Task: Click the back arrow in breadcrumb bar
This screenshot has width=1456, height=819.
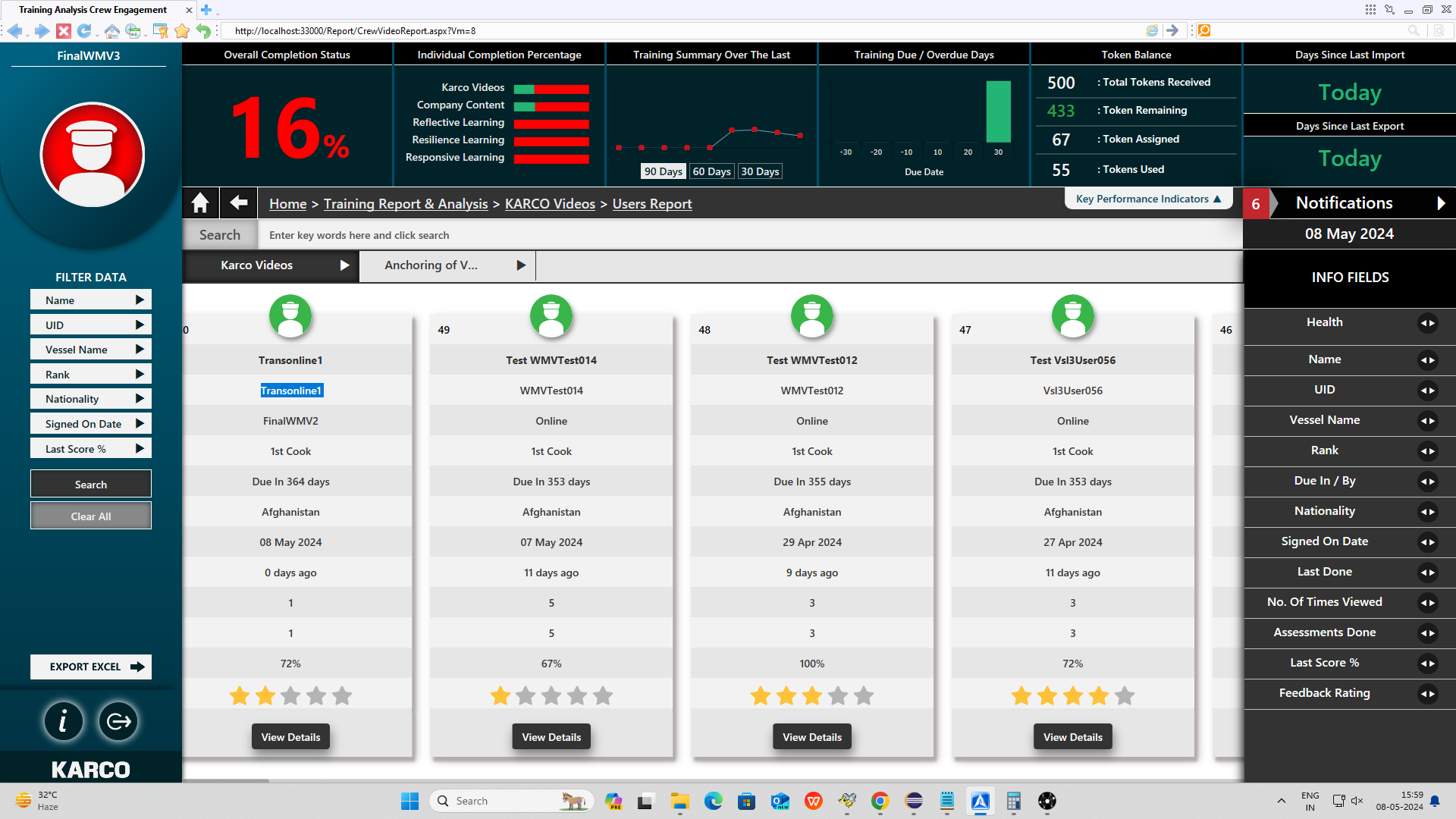Action: coord(239,202)
